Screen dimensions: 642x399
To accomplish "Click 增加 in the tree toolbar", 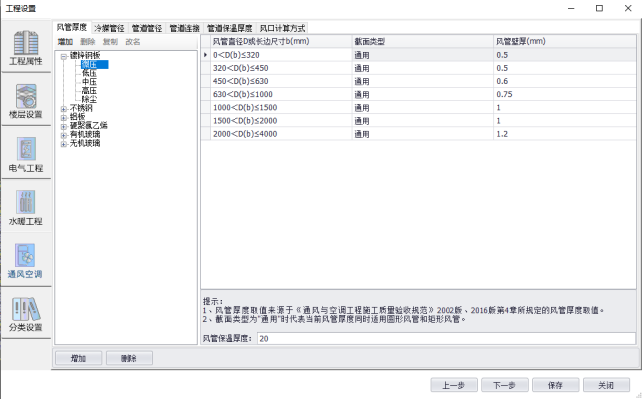I will [x=65, y=42].
